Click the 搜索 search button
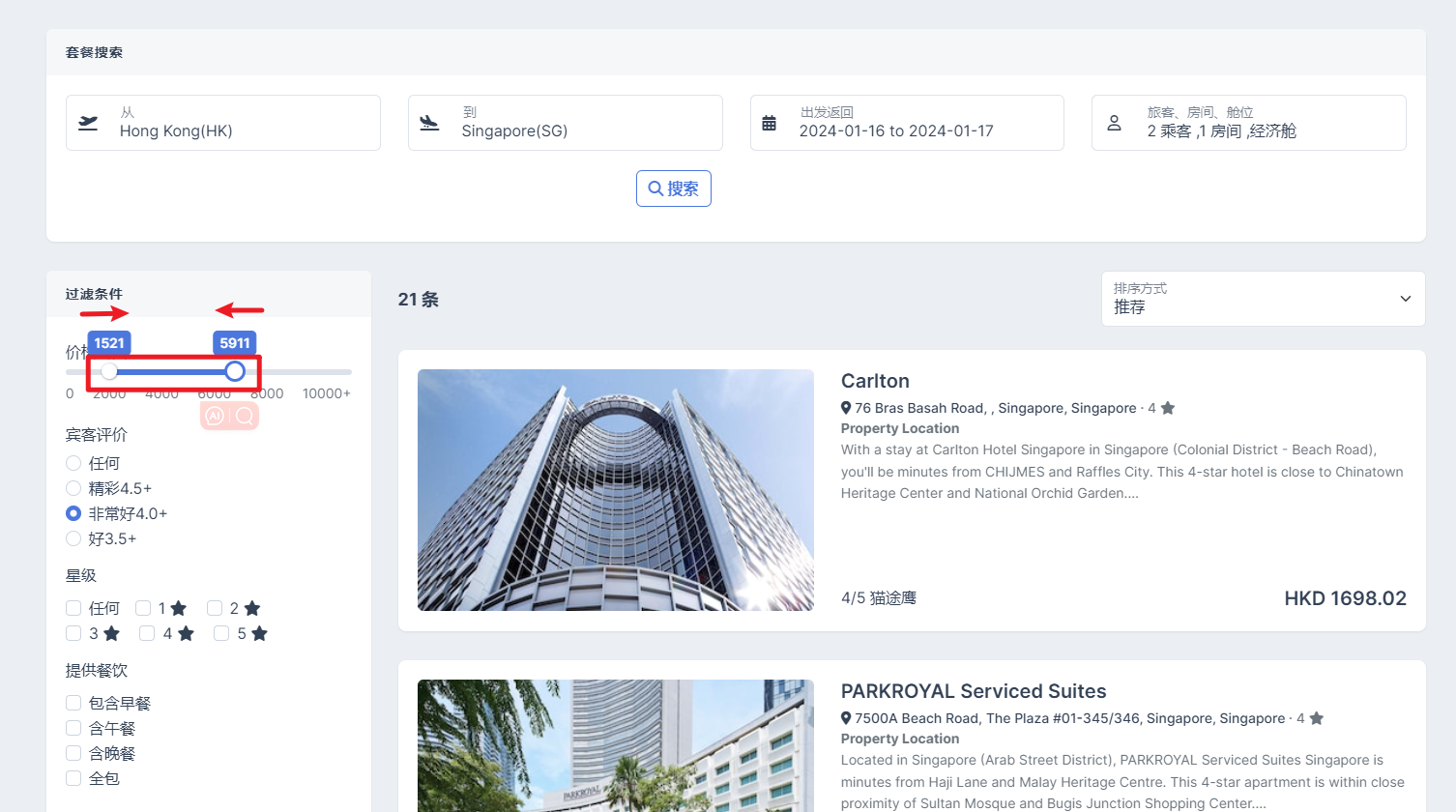 click(673, 188)
